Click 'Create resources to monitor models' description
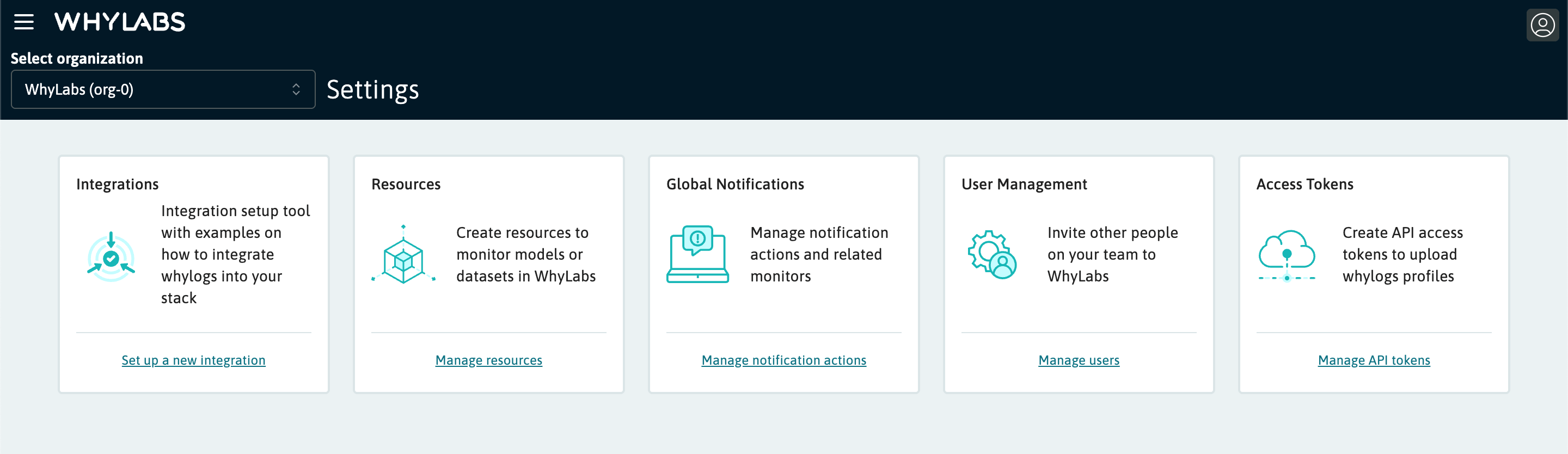1568x454 pixels. (x=526, y=254)
